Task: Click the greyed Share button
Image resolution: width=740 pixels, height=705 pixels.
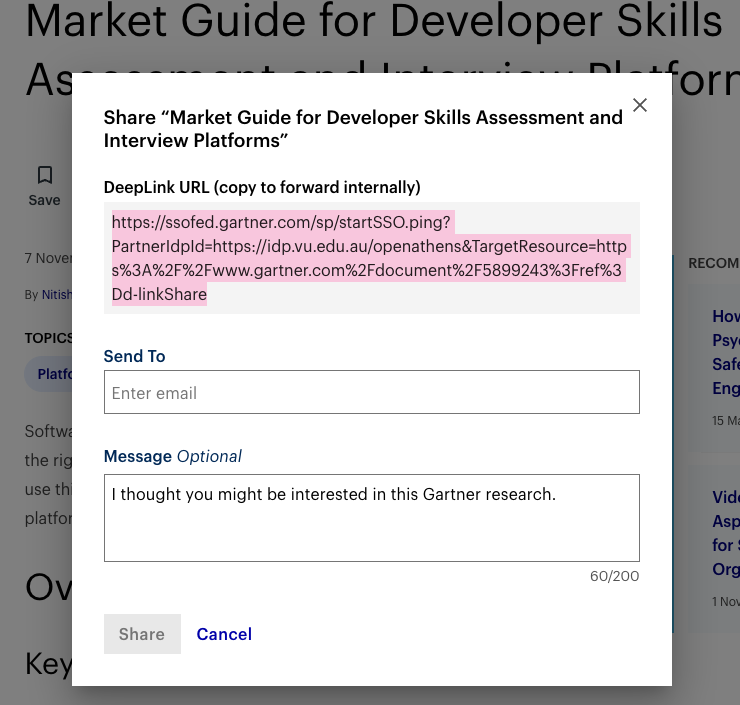Action: tap(142, 634)
